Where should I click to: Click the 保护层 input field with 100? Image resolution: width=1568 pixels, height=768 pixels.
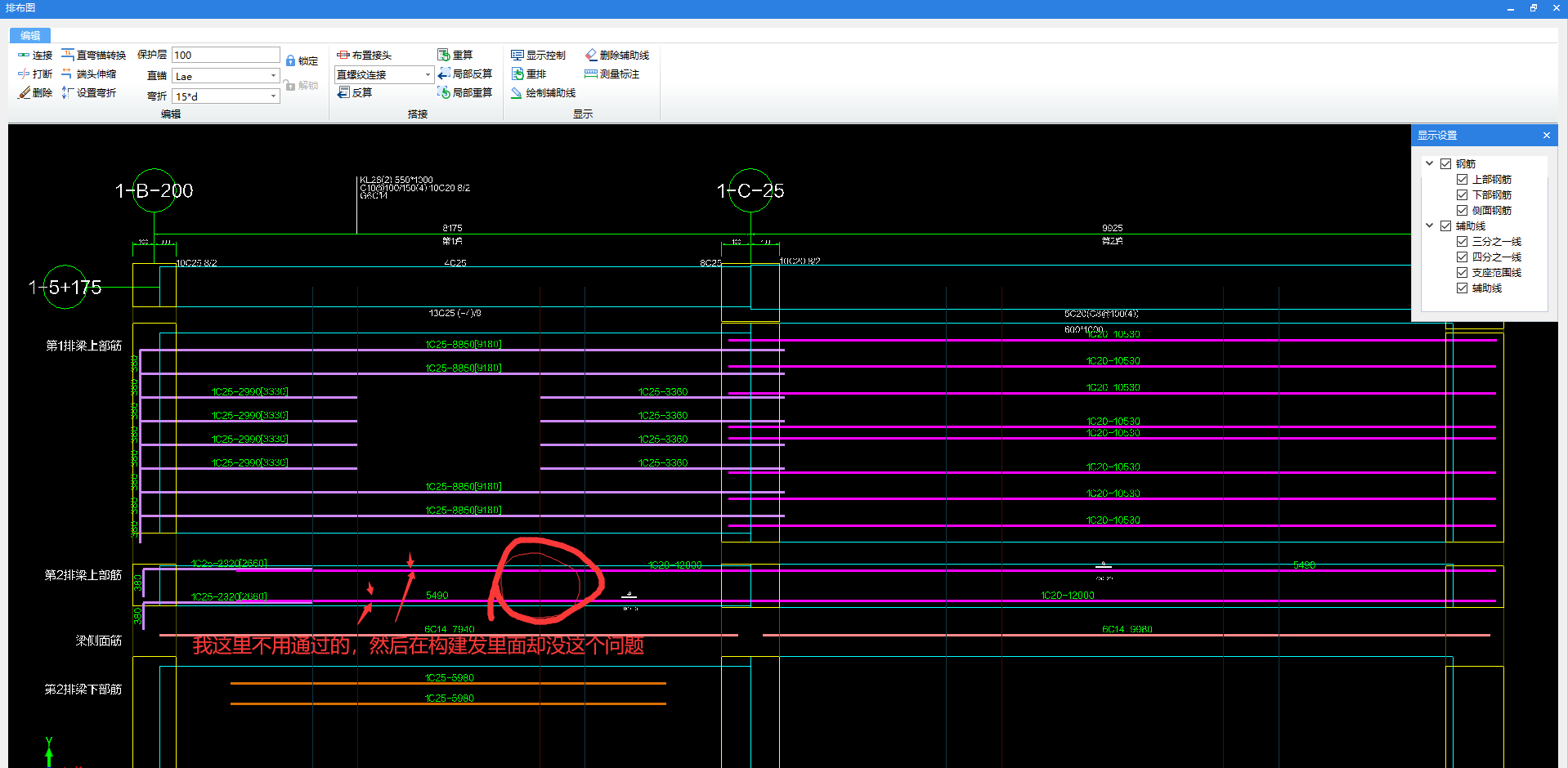point(226,55)
